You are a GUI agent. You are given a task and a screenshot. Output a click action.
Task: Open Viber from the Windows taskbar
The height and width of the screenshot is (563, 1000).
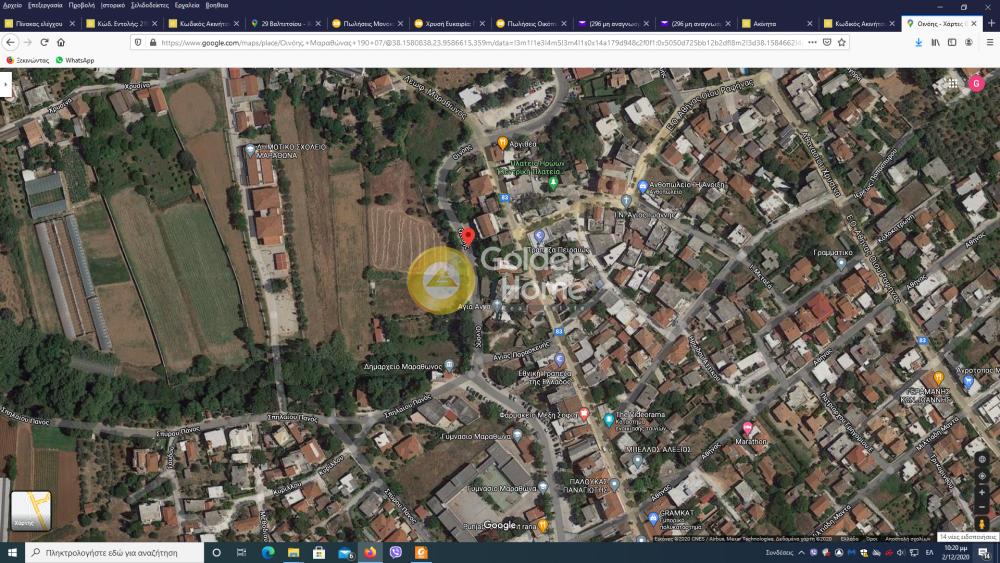coord(396,552)
